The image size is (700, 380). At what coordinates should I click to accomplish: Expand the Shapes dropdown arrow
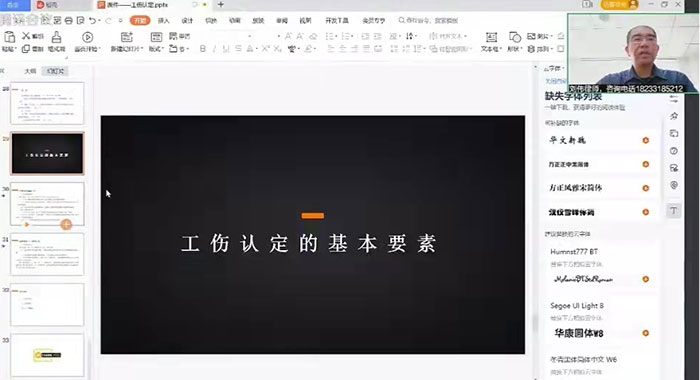[x=521, y=49]
